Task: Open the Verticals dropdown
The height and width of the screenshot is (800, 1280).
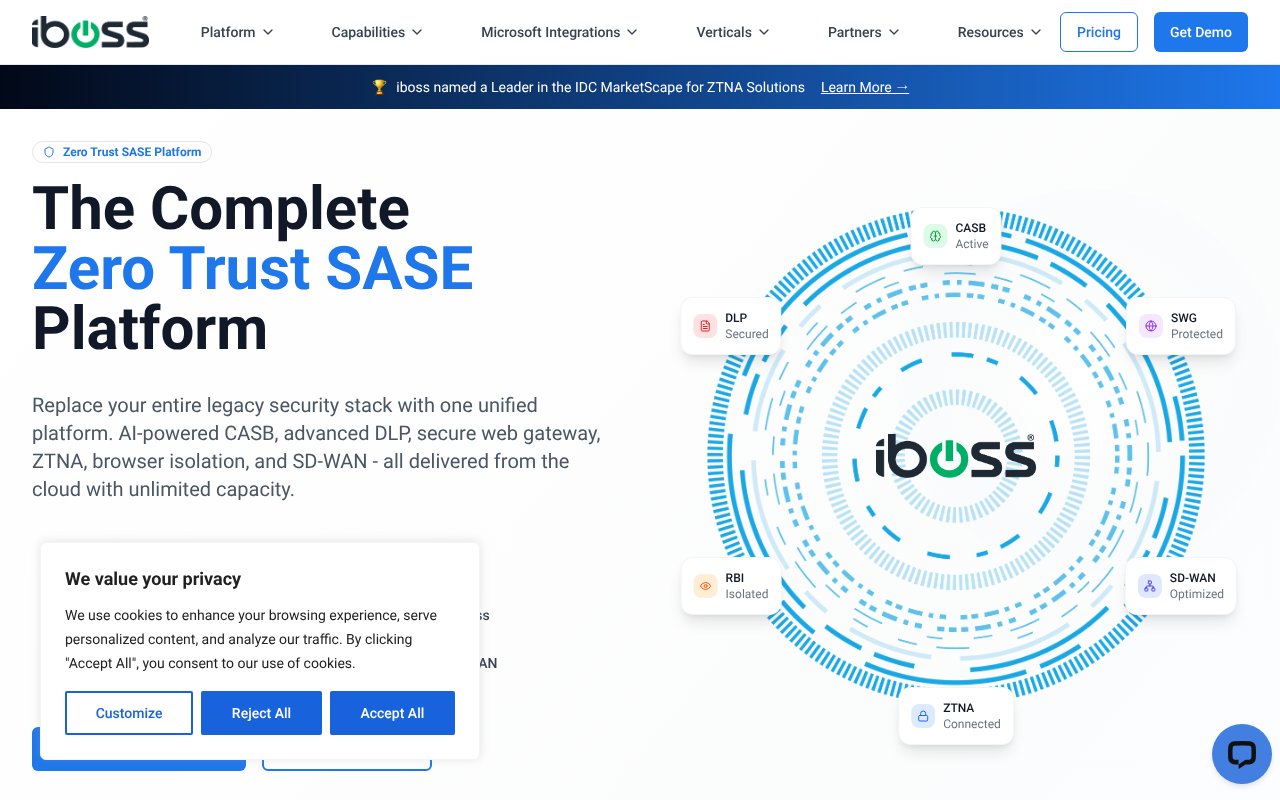Action: coord(731,32)
